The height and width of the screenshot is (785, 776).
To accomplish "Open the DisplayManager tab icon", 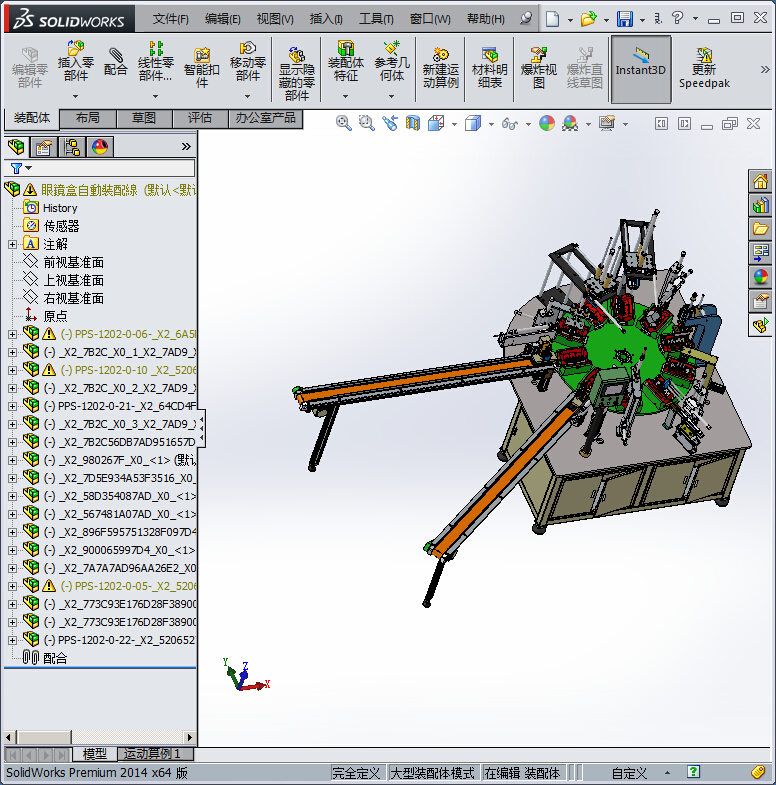I will (100, 147).
